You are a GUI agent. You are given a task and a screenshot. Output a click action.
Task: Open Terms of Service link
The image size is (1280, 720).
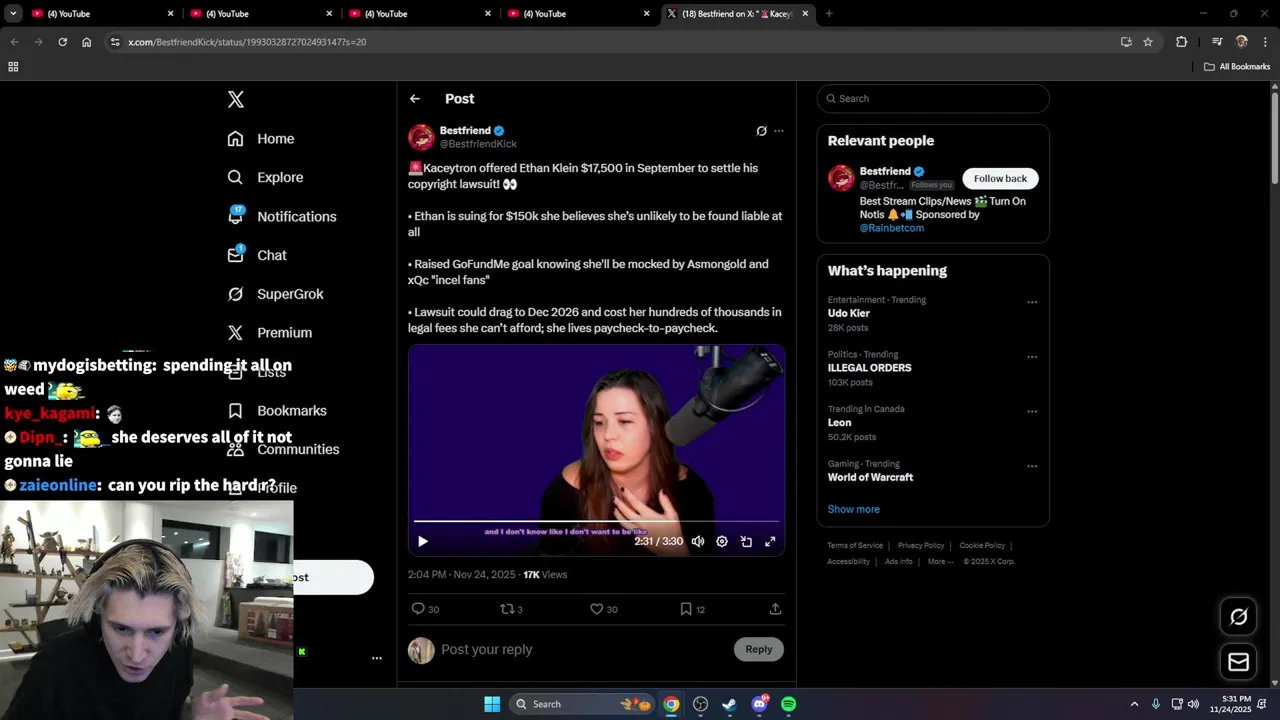coord(855,546)
